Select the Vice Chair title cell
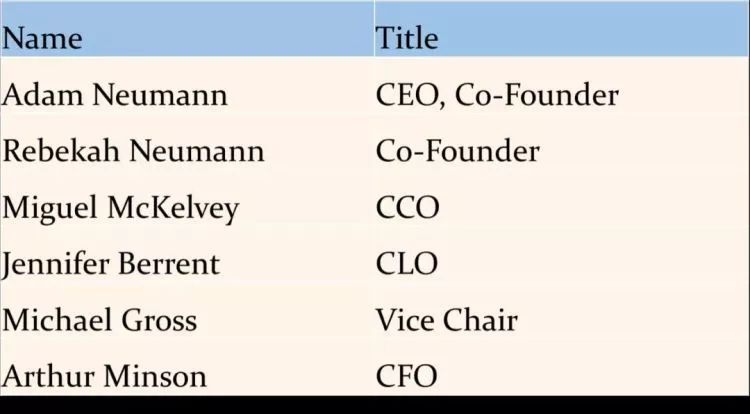 pos(562,320)
